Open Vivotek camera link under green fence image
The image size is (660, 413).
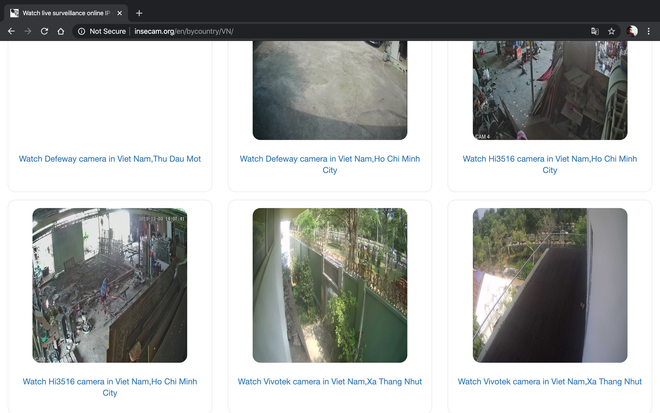330,381
